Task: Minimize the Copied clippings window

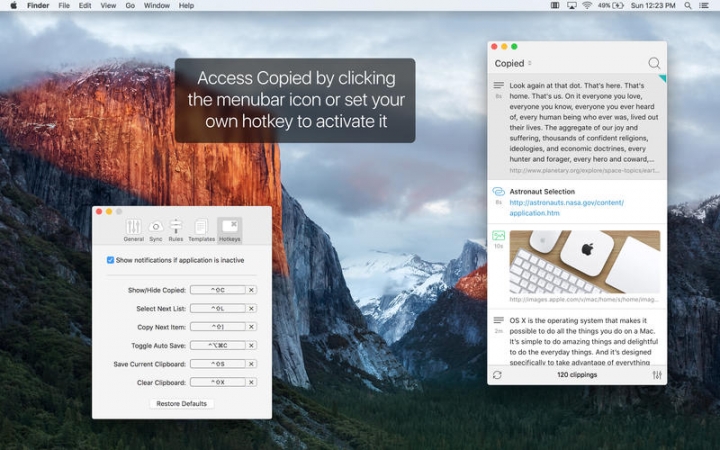Action: 504,46
